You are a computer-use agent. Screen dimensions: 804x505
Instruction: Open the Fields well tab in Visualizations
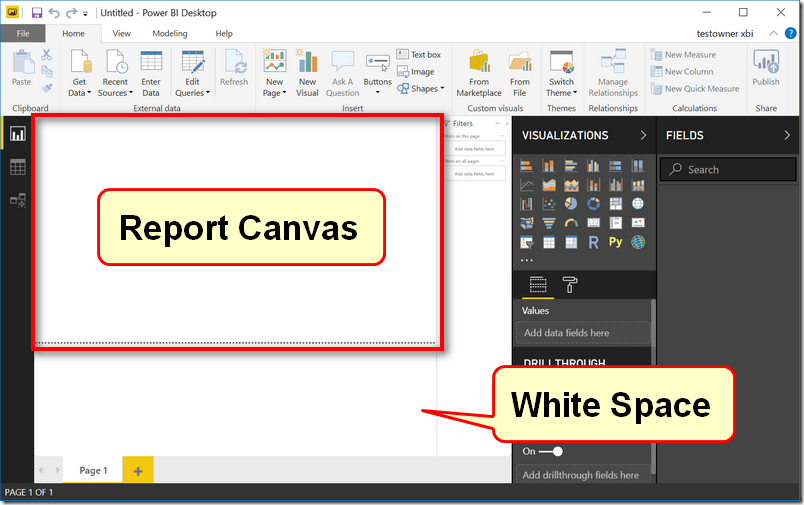(538, 285)
